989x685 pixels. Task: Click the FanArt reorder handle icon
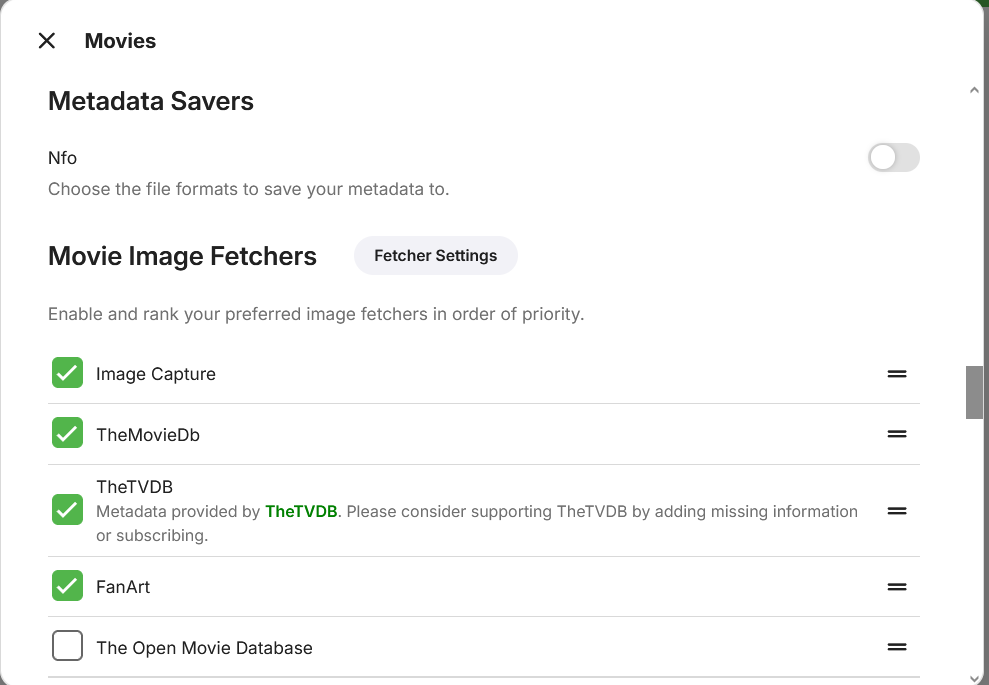coord(897,587)
